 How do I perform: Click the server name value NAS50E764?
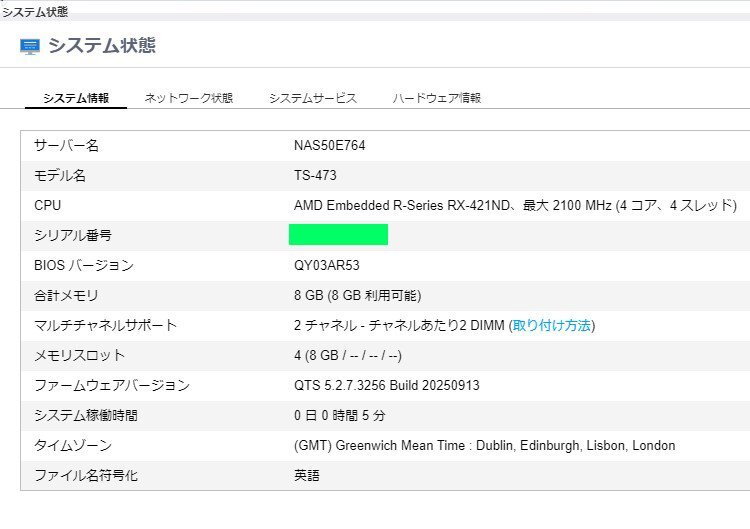(329, 145)
